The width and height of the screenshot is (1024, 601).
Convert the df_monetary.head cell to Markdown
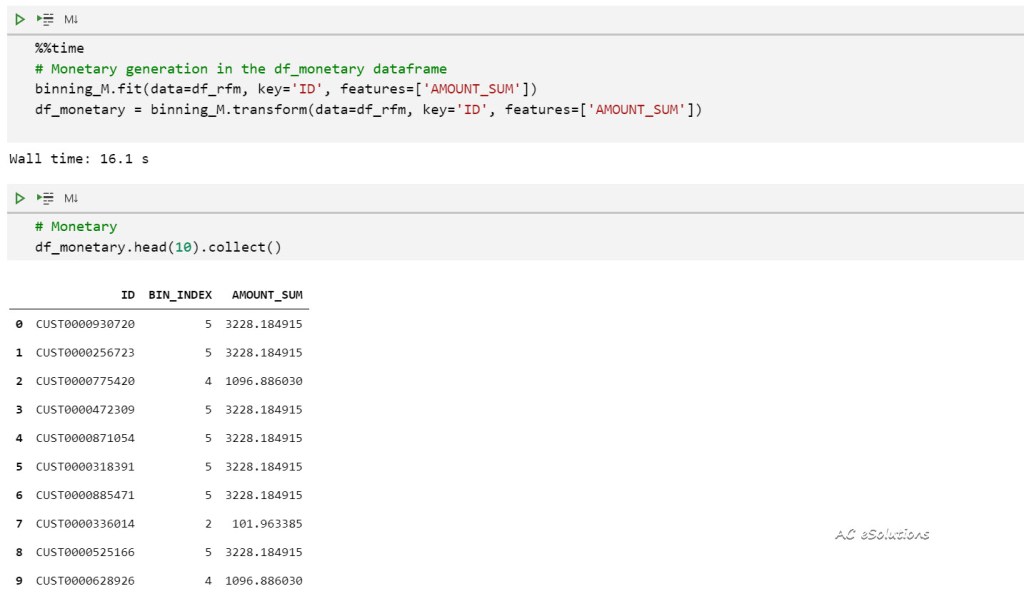tap(71, 198)
